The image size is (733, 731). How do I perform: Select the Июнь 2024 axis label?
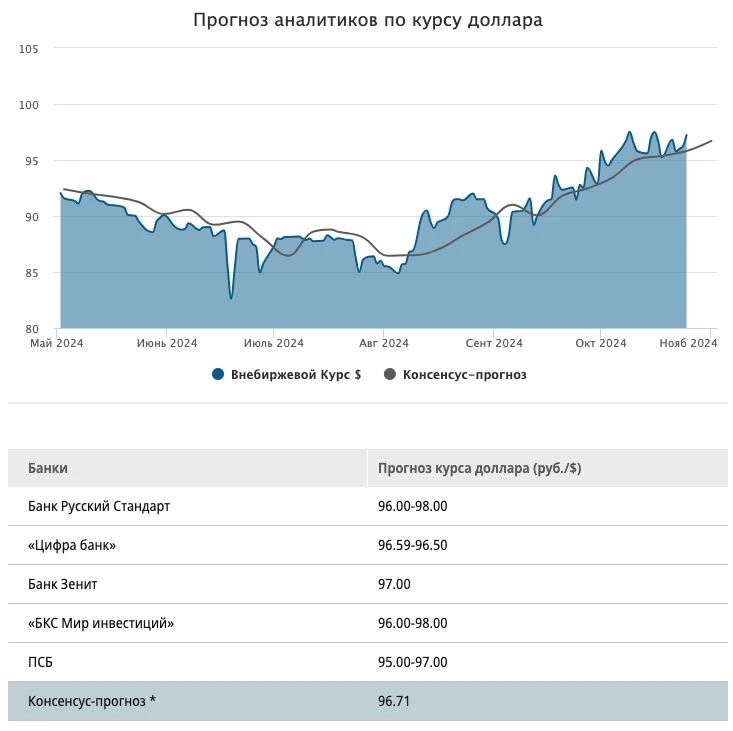pyautogui.click(x=167, y=343)
